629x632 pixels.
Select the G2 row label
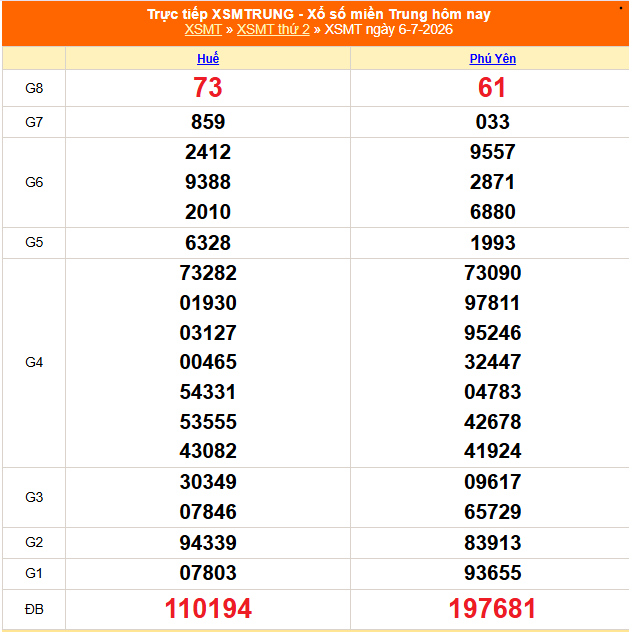click(34, 542)
